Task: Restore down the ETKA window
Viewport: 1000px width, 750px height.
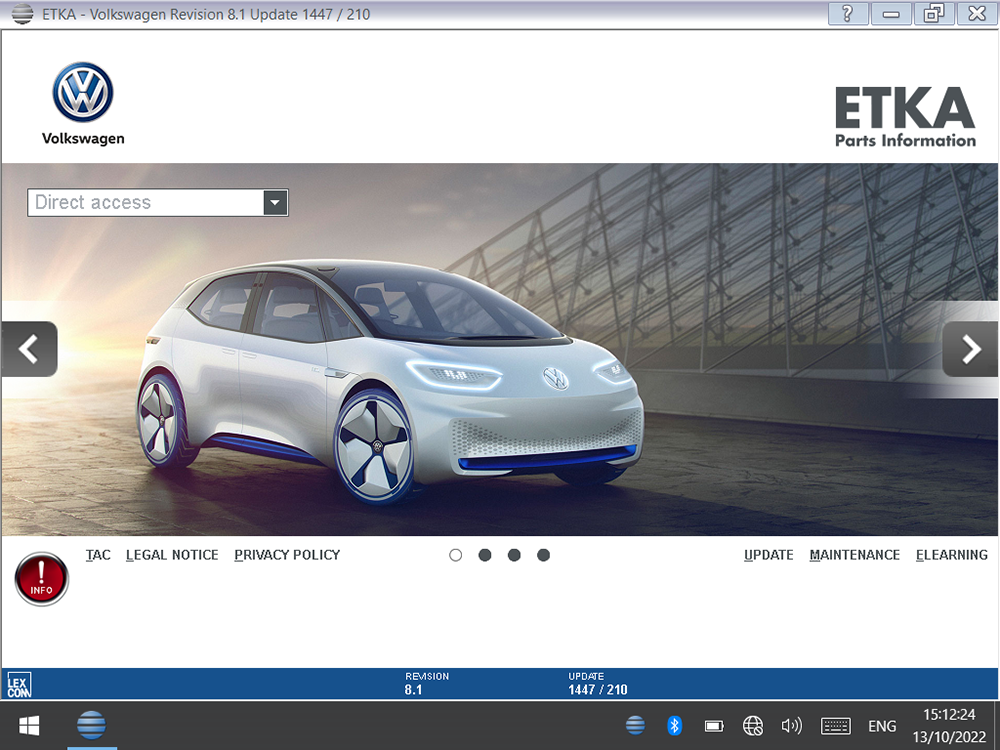Action: (934, 14)
